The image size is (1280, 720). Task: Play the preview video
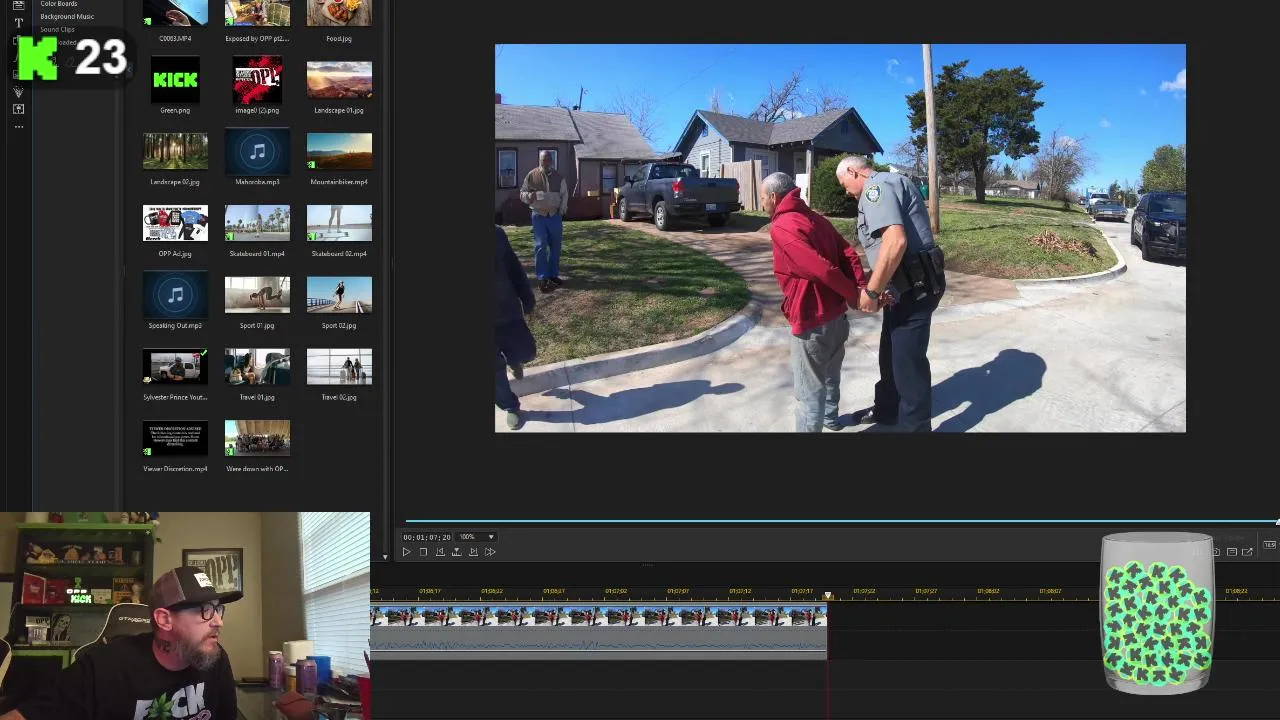[x=406, y=552]
